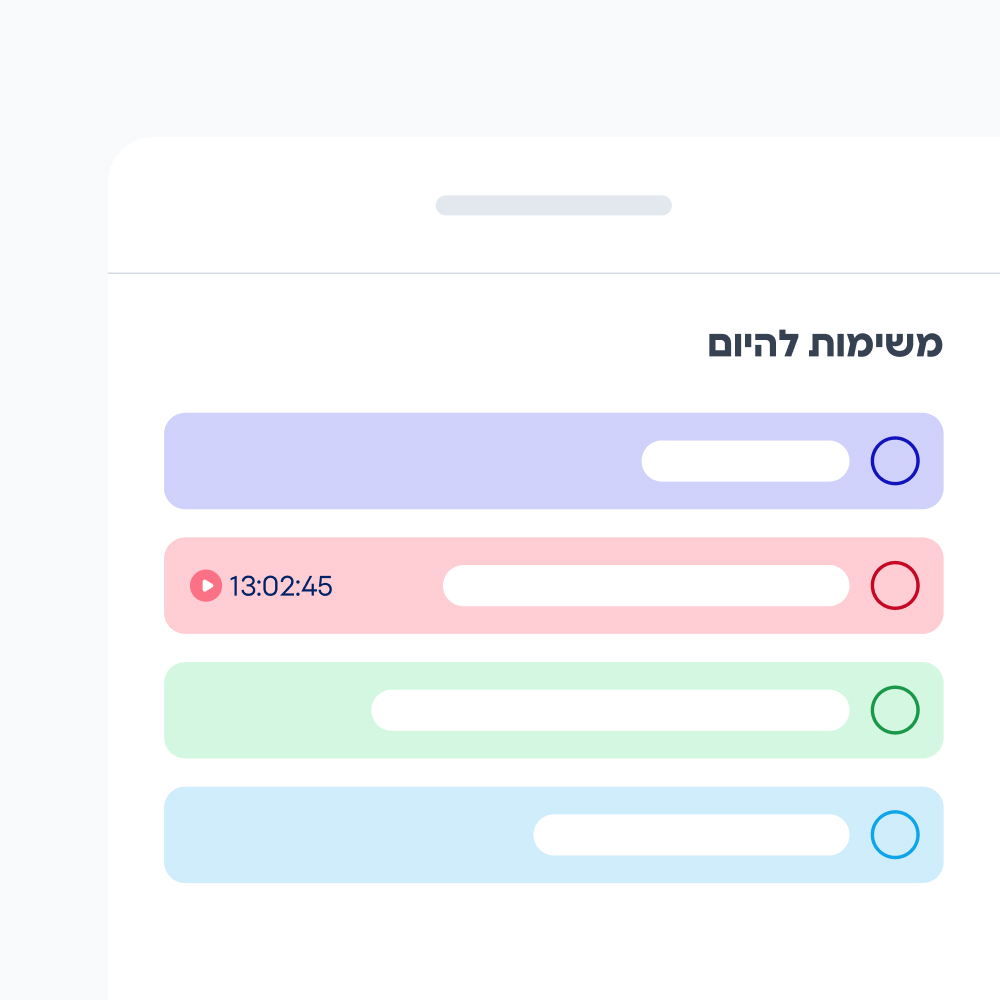The image size is (1000, 1000).
Task: Select the blue task's title placeholder
Action: pyautogui.click(x=691, y=835)
